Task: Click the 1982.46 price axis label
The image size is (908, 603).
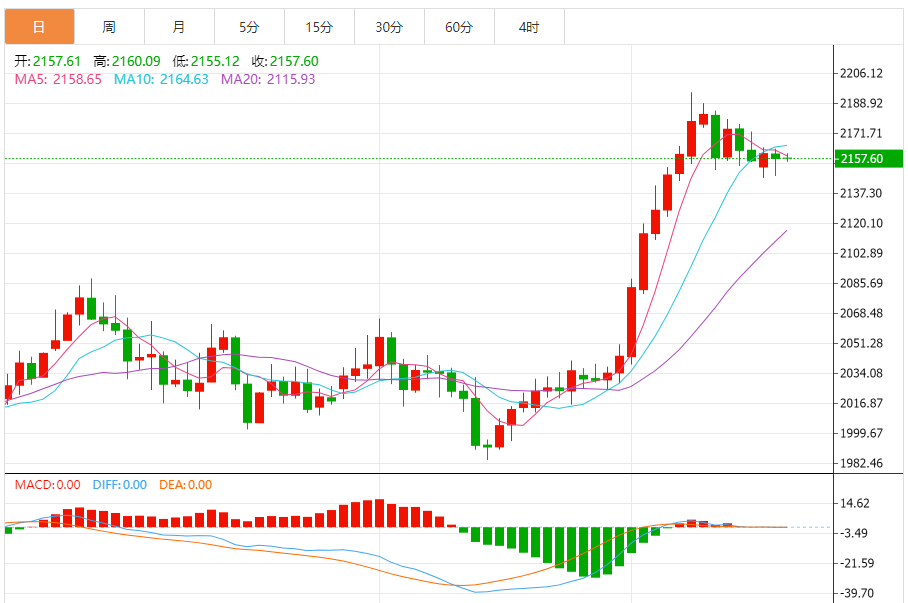Action: (x=862, y=463)
